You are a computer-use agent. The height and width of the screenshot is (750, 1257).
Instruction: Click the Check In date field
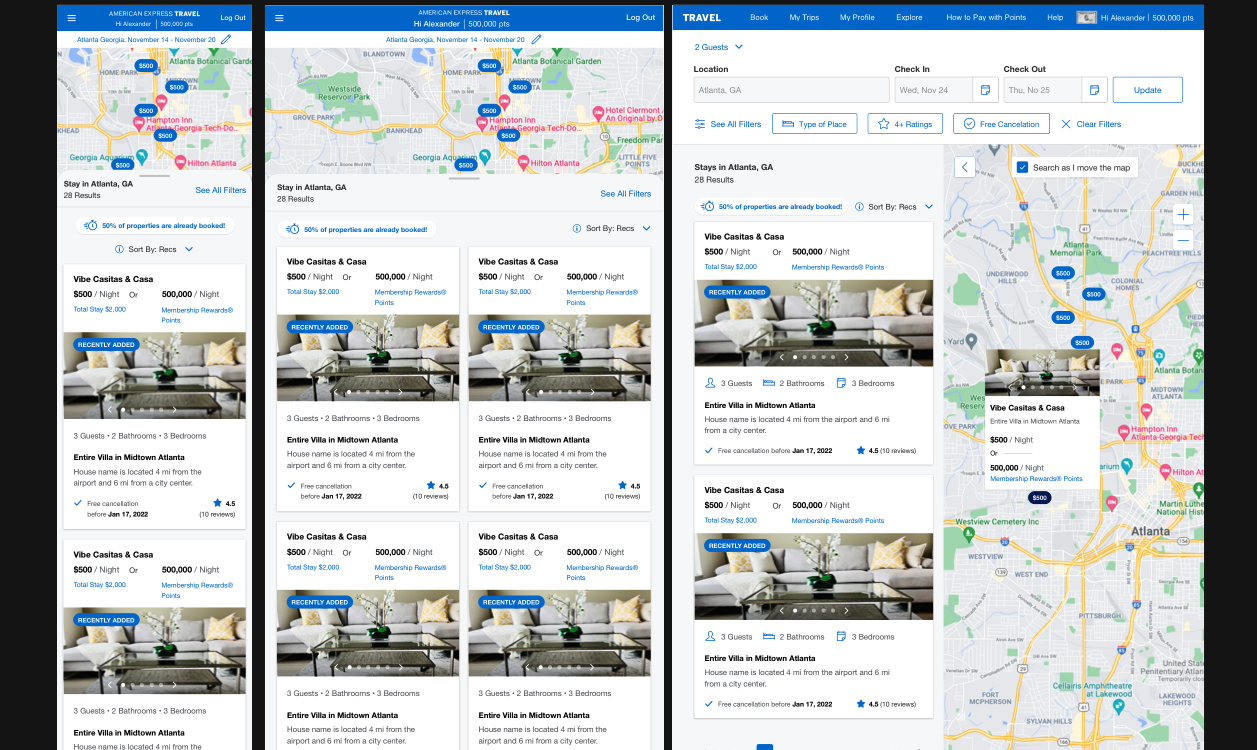tap(934, 90)
